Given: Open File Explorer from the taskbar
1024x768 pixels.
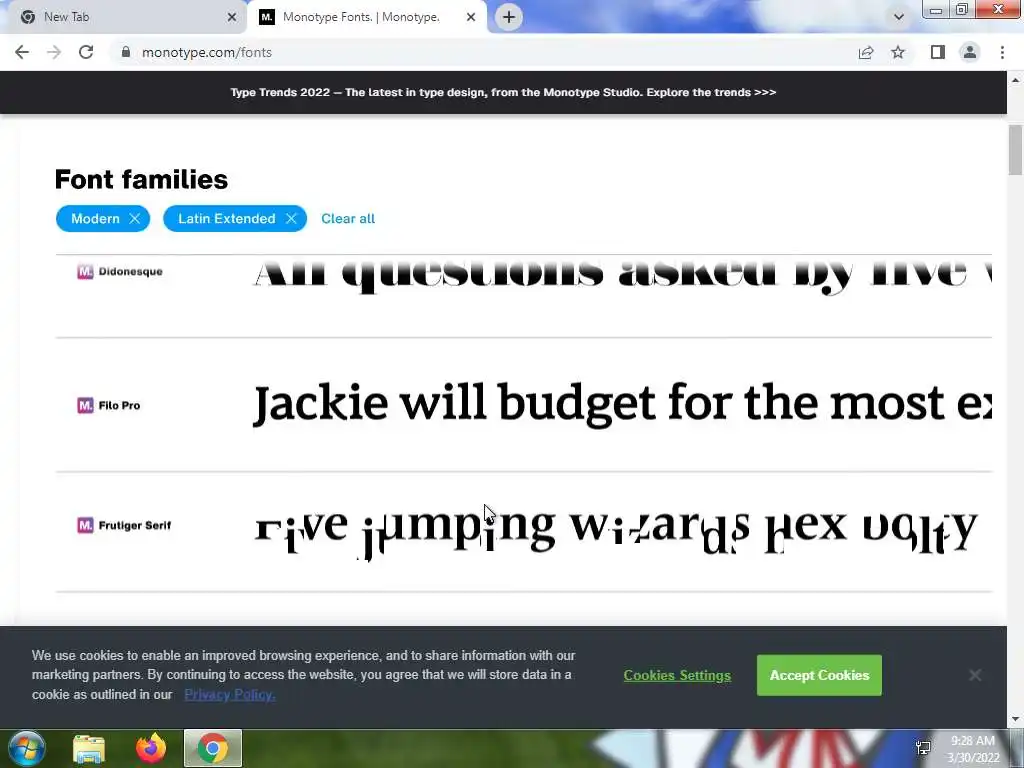Looking at the screenshot, I should 89,749.
